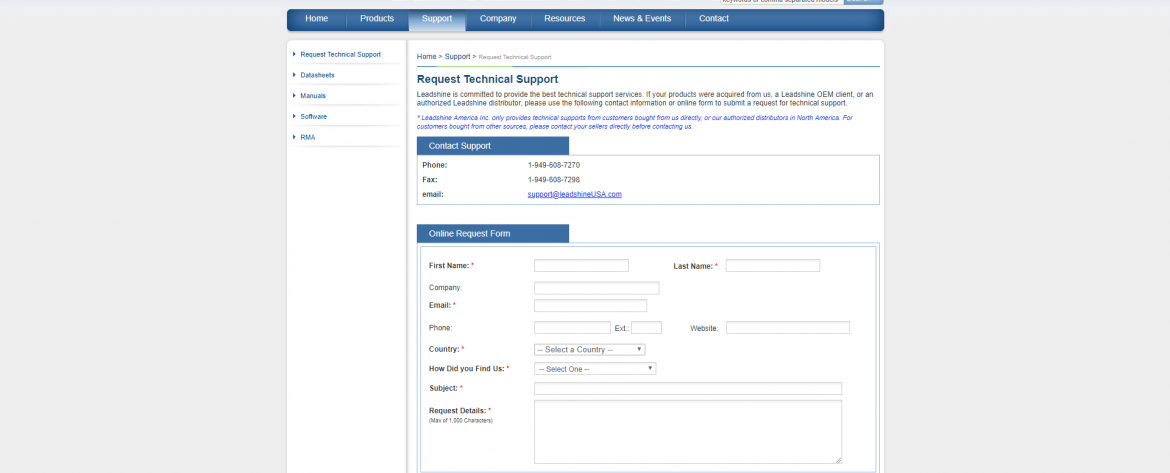1170x473 pixels.
Task: Click the keyword search box at top
Action: tap(781, 1)
